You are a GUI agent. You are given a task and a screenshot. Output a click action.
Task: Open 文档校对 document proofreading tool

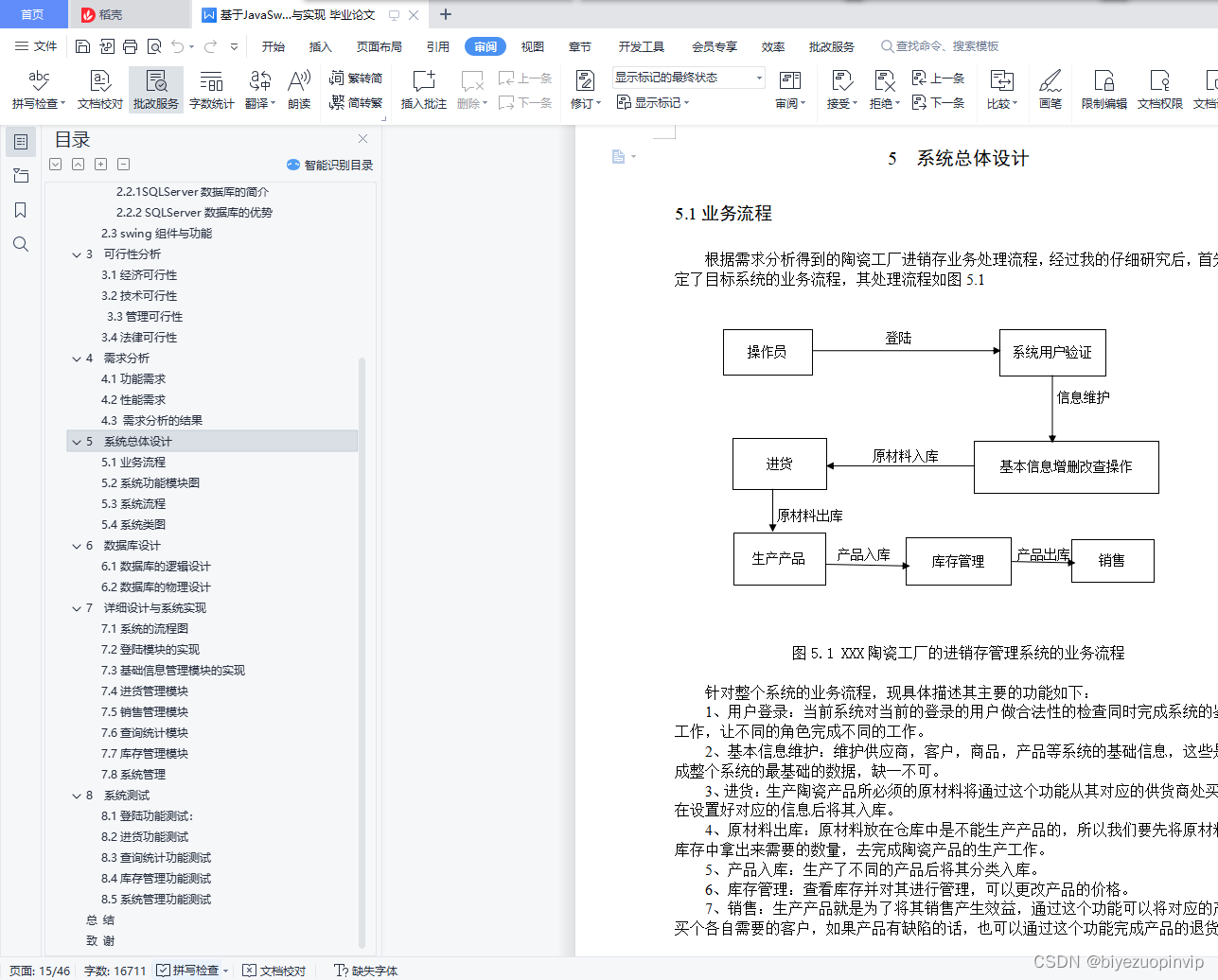pos(99,90)
